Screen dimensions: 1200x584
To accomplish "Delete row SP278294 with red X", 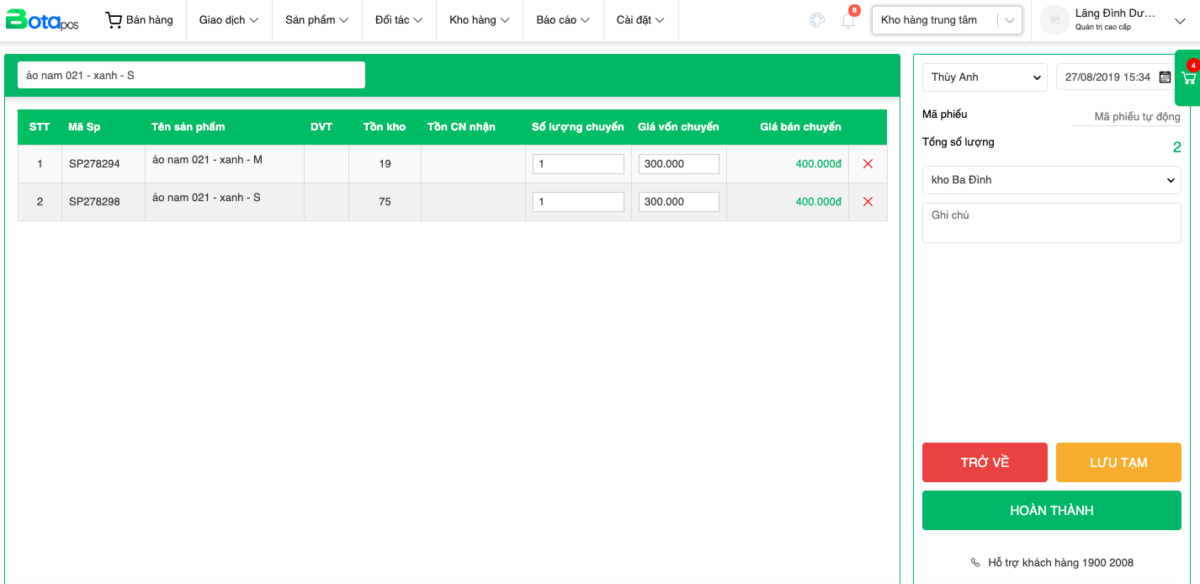I will coord(867,164).
